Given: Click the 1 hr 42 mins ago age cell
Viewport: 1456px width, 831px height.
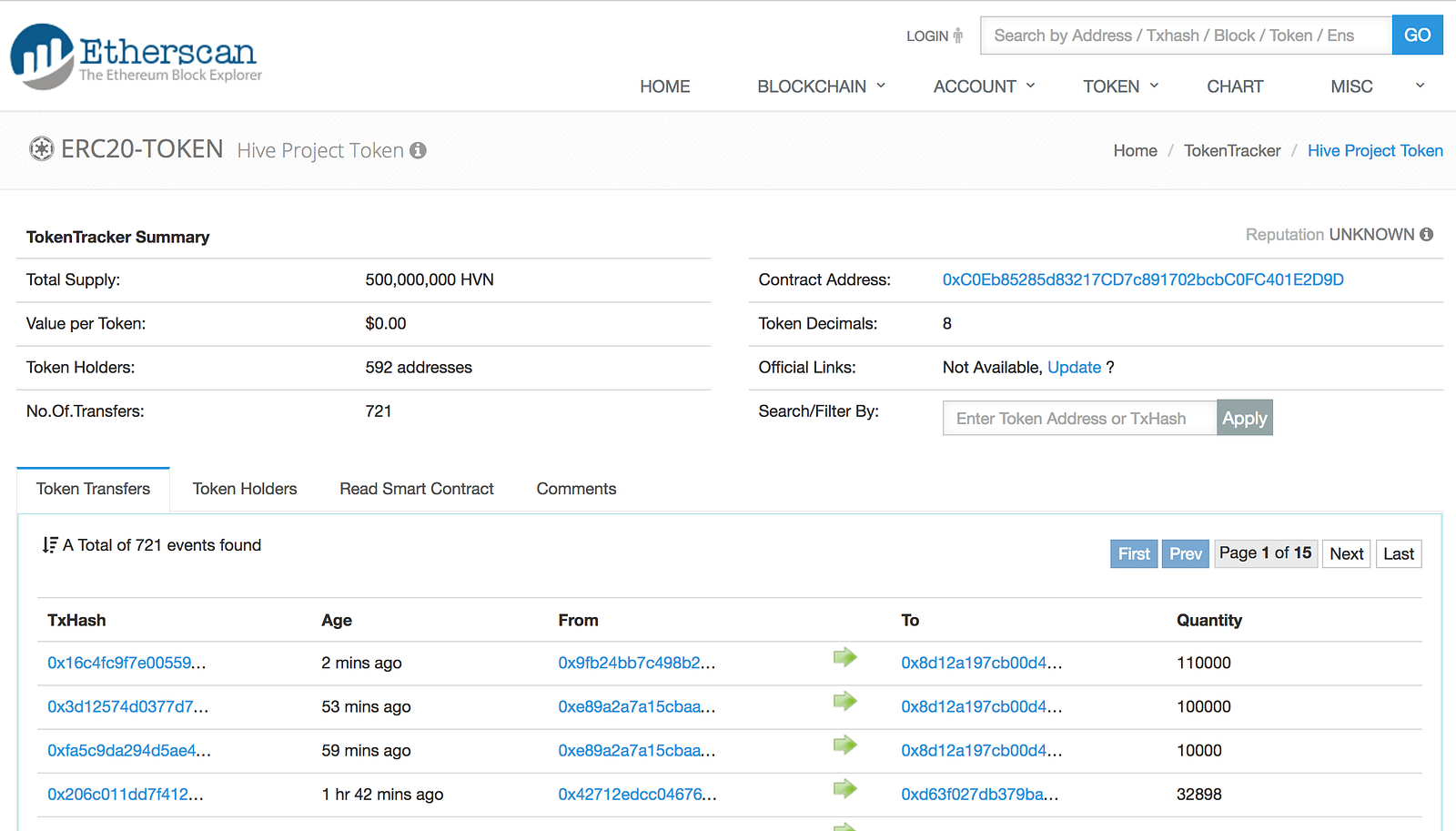Looking at the screenshot, I should [x=382, y=794].
